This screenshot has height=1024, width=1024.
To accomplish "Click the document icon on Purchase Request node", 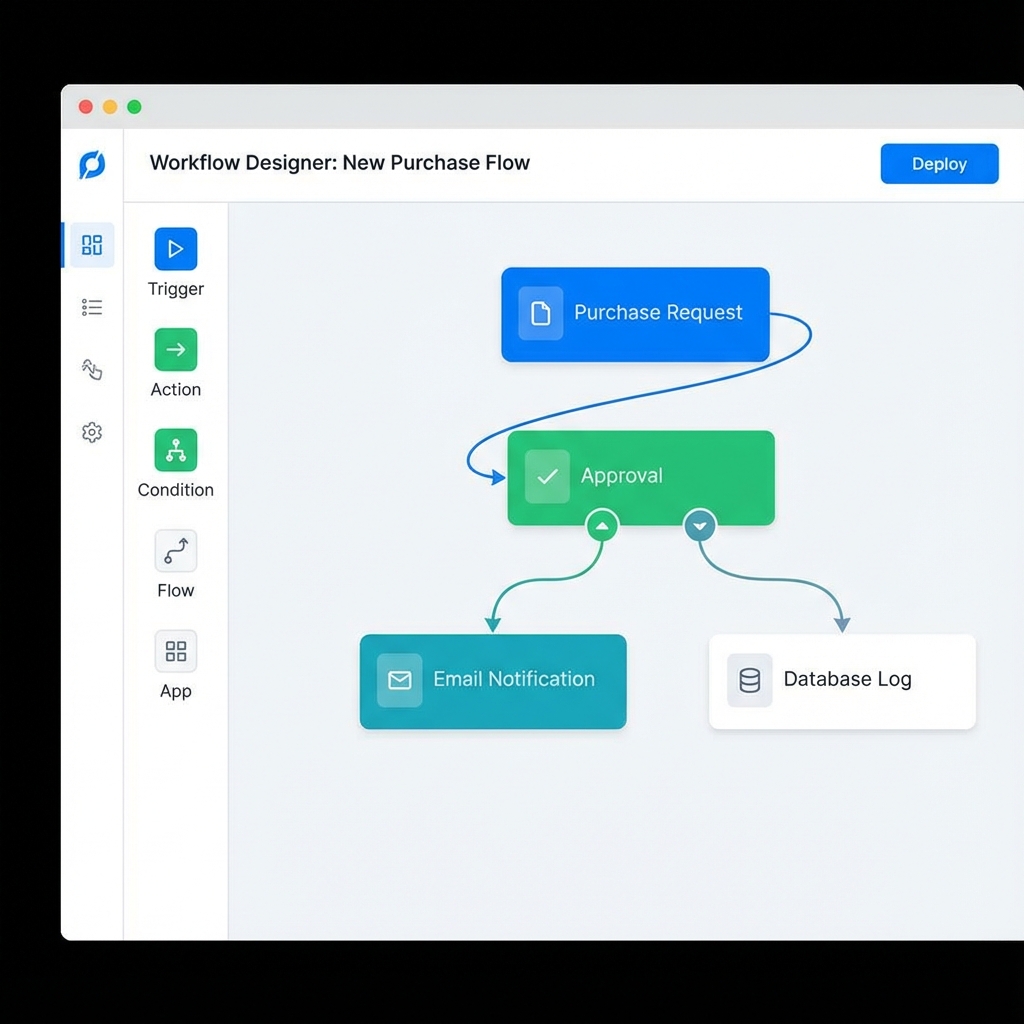I will (x=541, y=313).
